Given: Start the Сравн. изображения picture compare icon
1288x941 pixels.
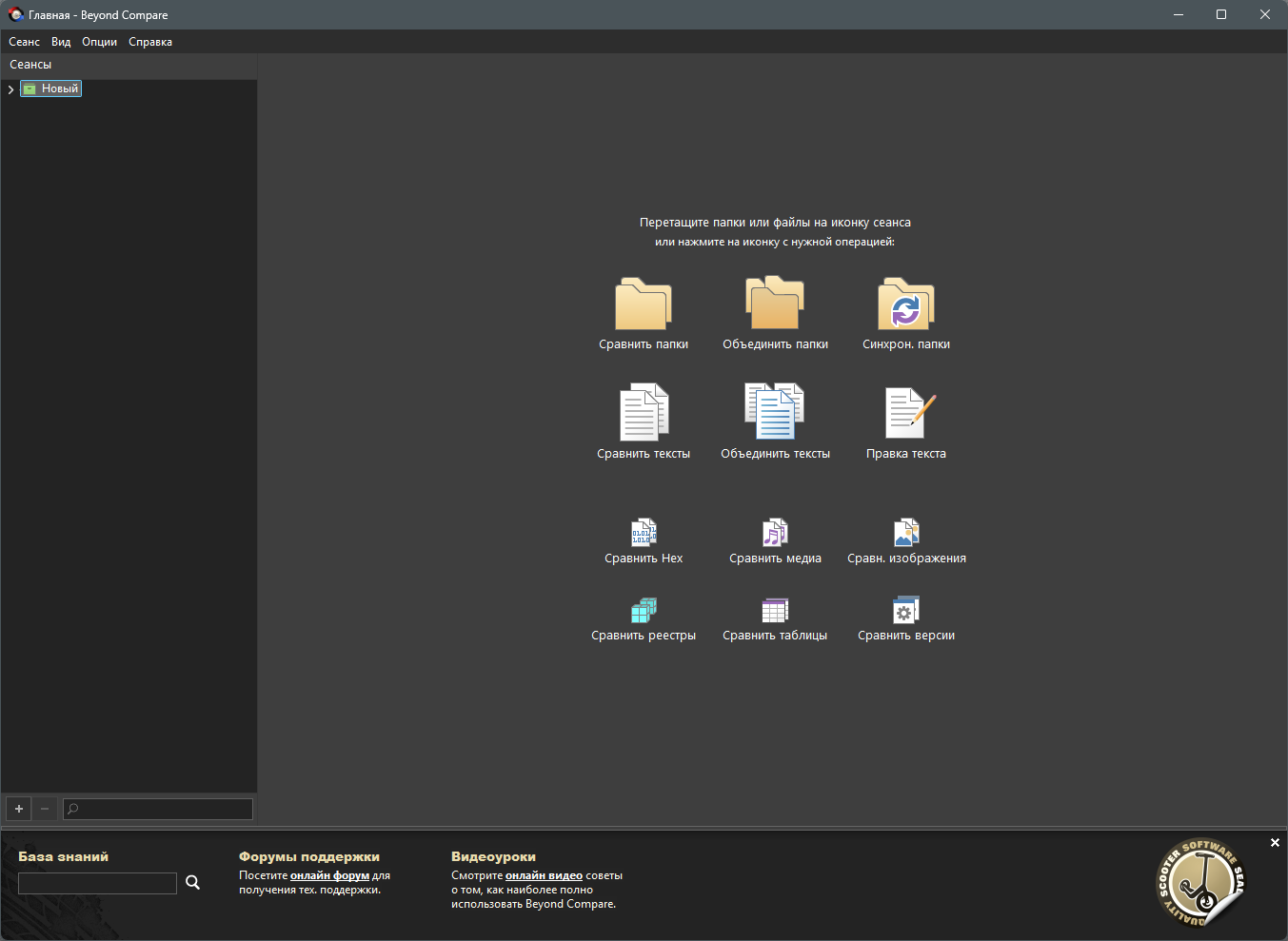Looking at the screenshot, I should coord(906,533).
